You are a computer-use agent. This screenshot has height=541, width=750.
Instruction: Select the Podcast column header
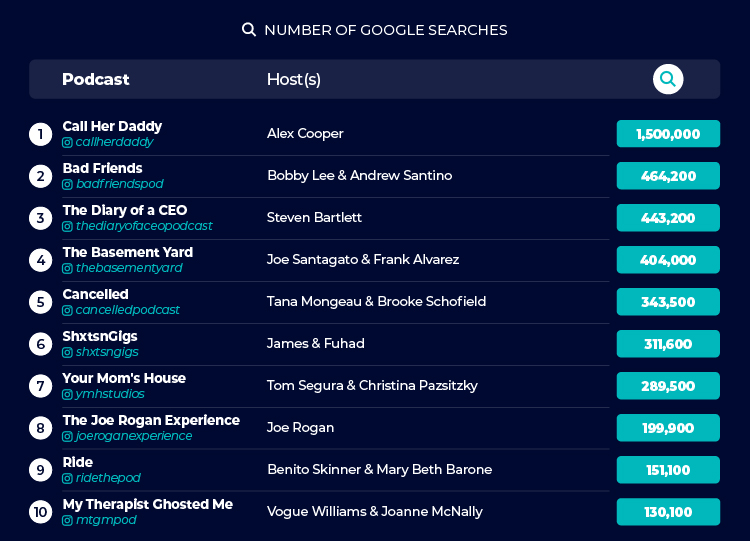coord(96,79)
